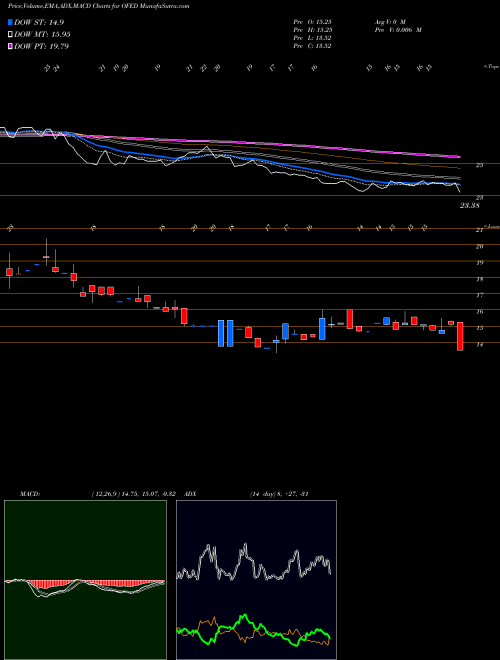Screen dimensions: 500x660
Task: Click the last large red candlestick
Action: coord(460,336)
